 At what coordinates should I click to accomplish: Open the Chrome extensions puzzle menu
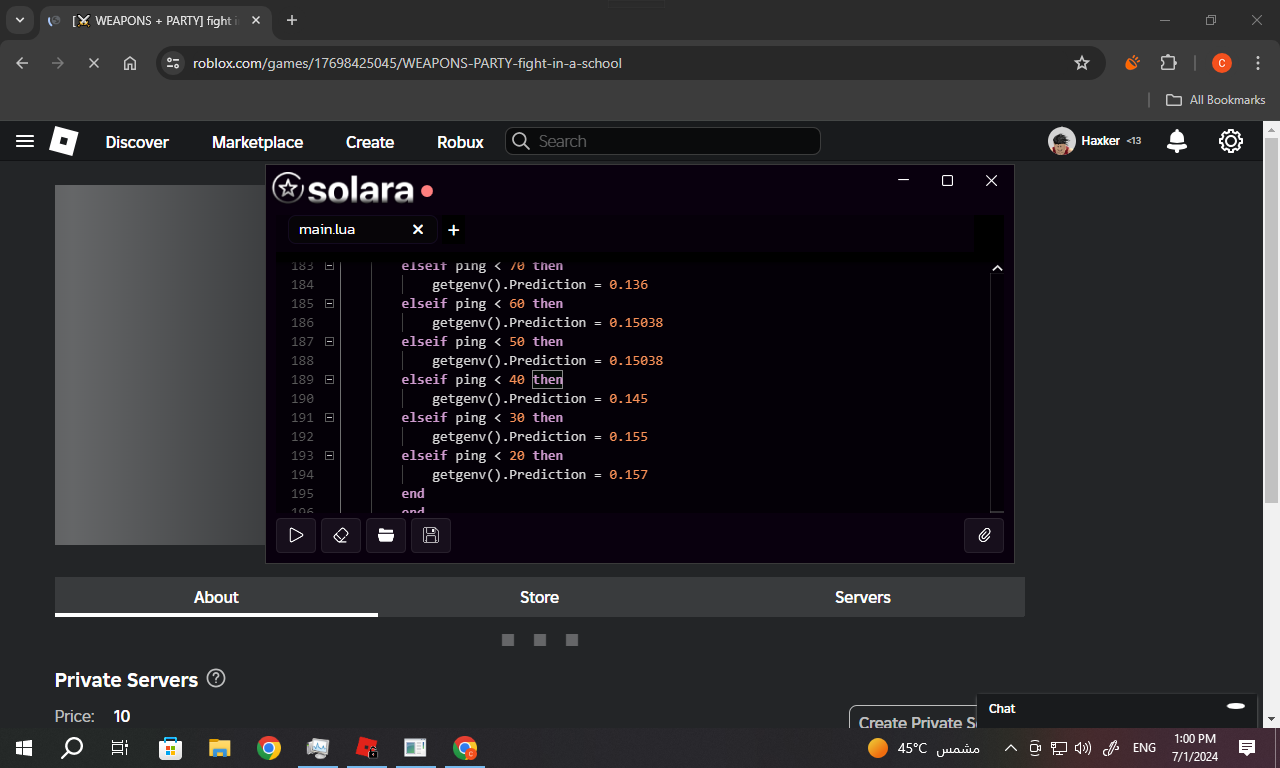coord(1169,63)
